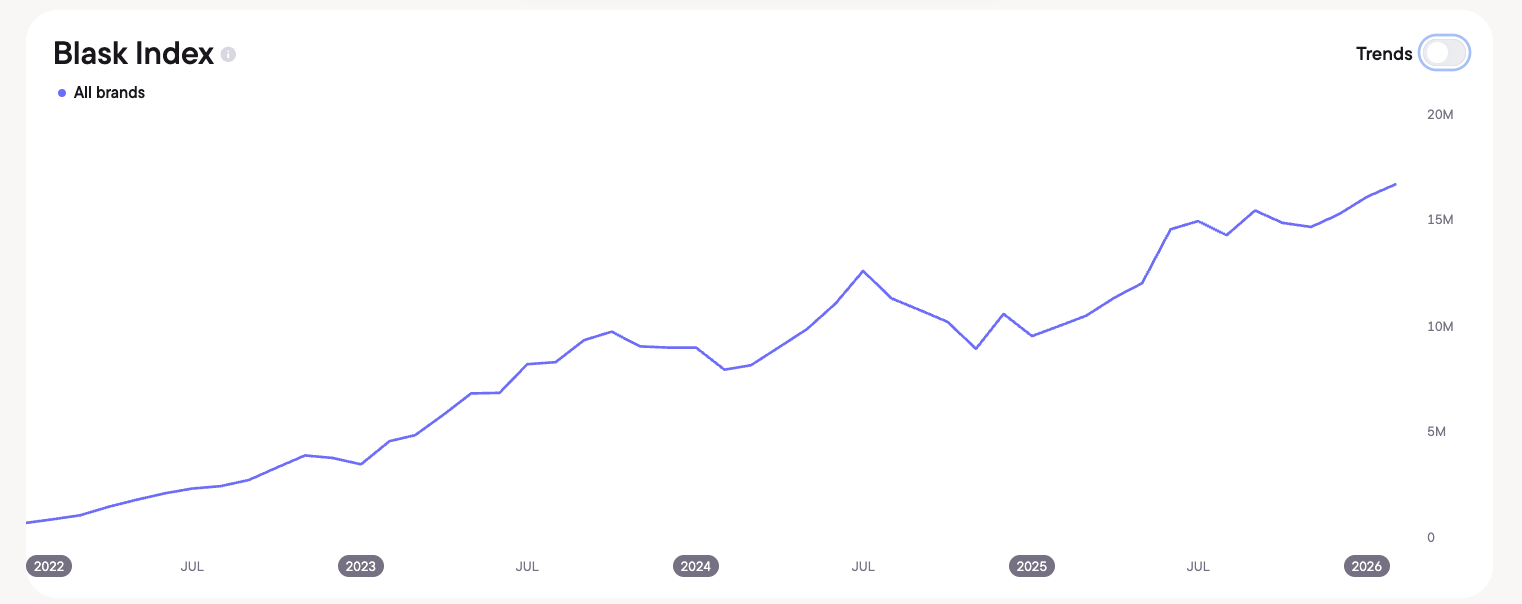Click the line peak above JUL 2024
Image resolution: width=1522 pixels, height=604 pixels.
(863, 271)
